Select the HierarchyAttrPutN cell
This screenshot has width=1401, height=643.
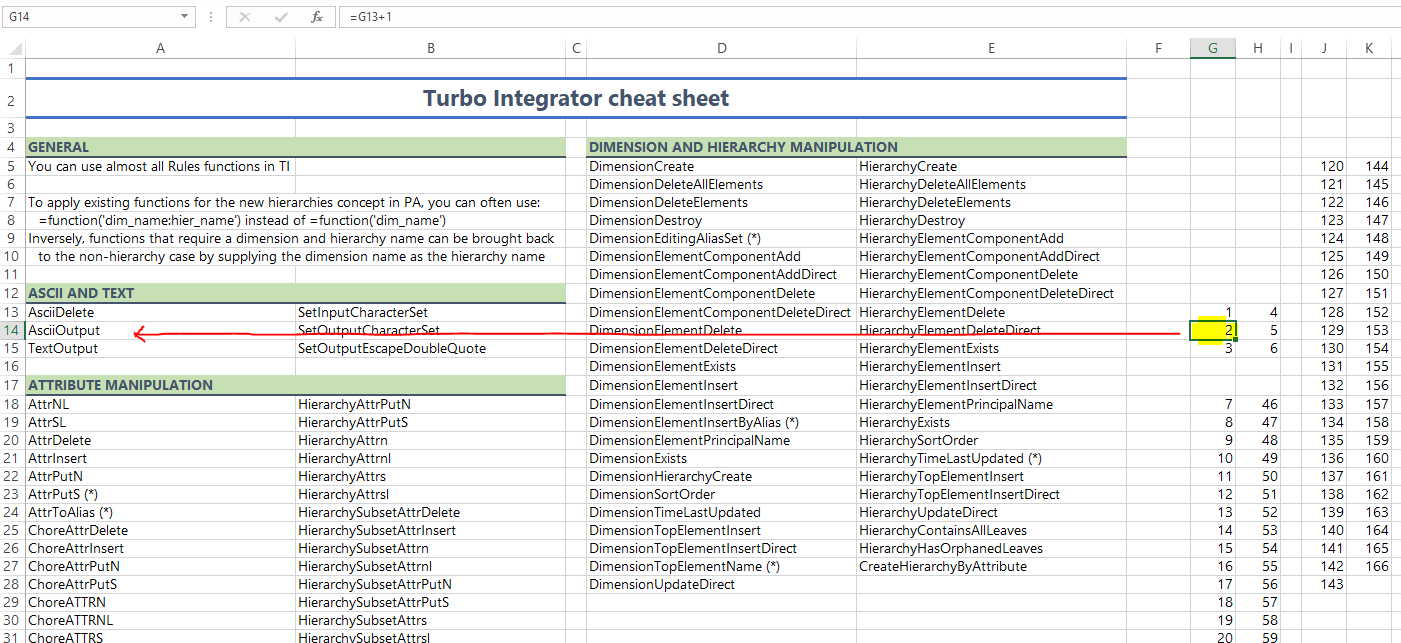point(431,404)
